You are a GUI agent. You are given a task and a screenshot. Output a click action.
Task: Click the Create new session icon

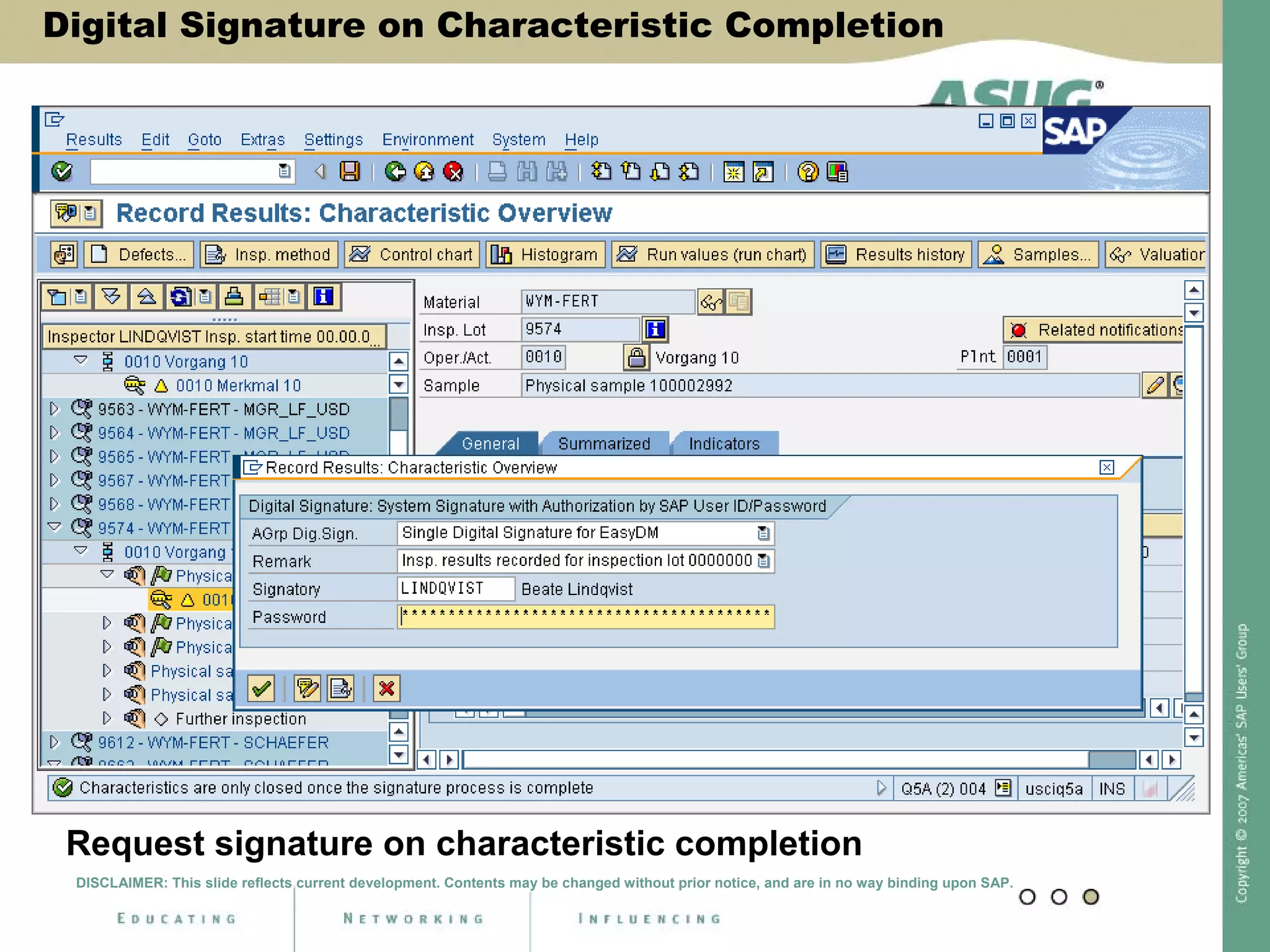pyautogui.click(x=734, y=171)
